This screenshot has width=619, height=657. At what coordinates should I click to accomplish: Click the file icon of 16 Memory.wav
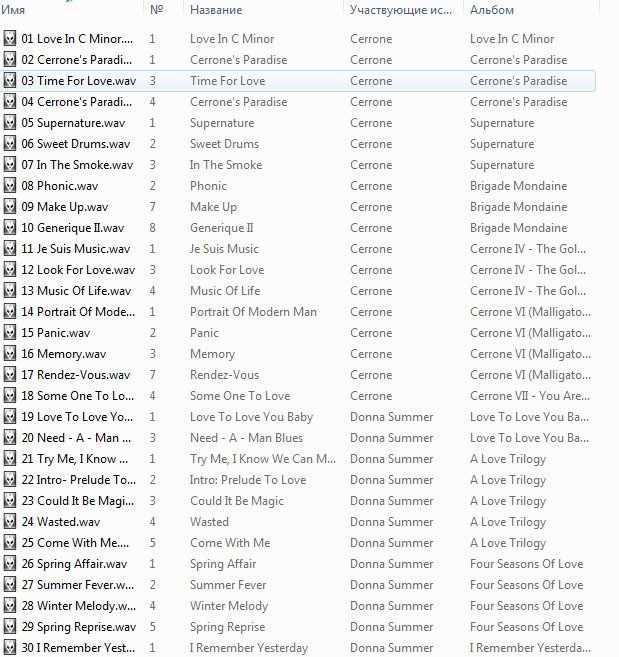pos(10,354)
